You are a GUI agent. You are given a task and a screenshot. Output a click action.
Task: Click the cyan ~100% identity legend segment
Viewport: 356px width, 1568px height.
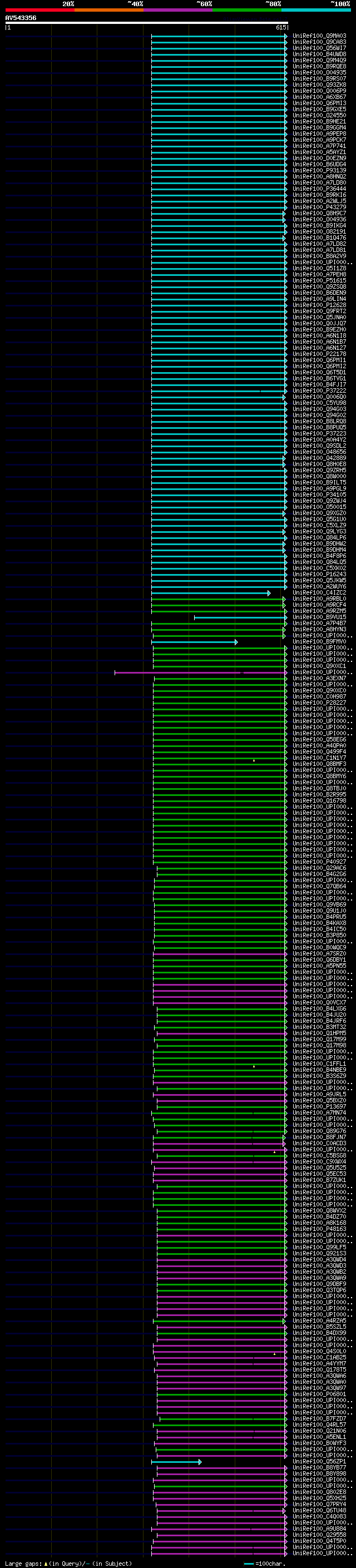[x=316, y=10]
